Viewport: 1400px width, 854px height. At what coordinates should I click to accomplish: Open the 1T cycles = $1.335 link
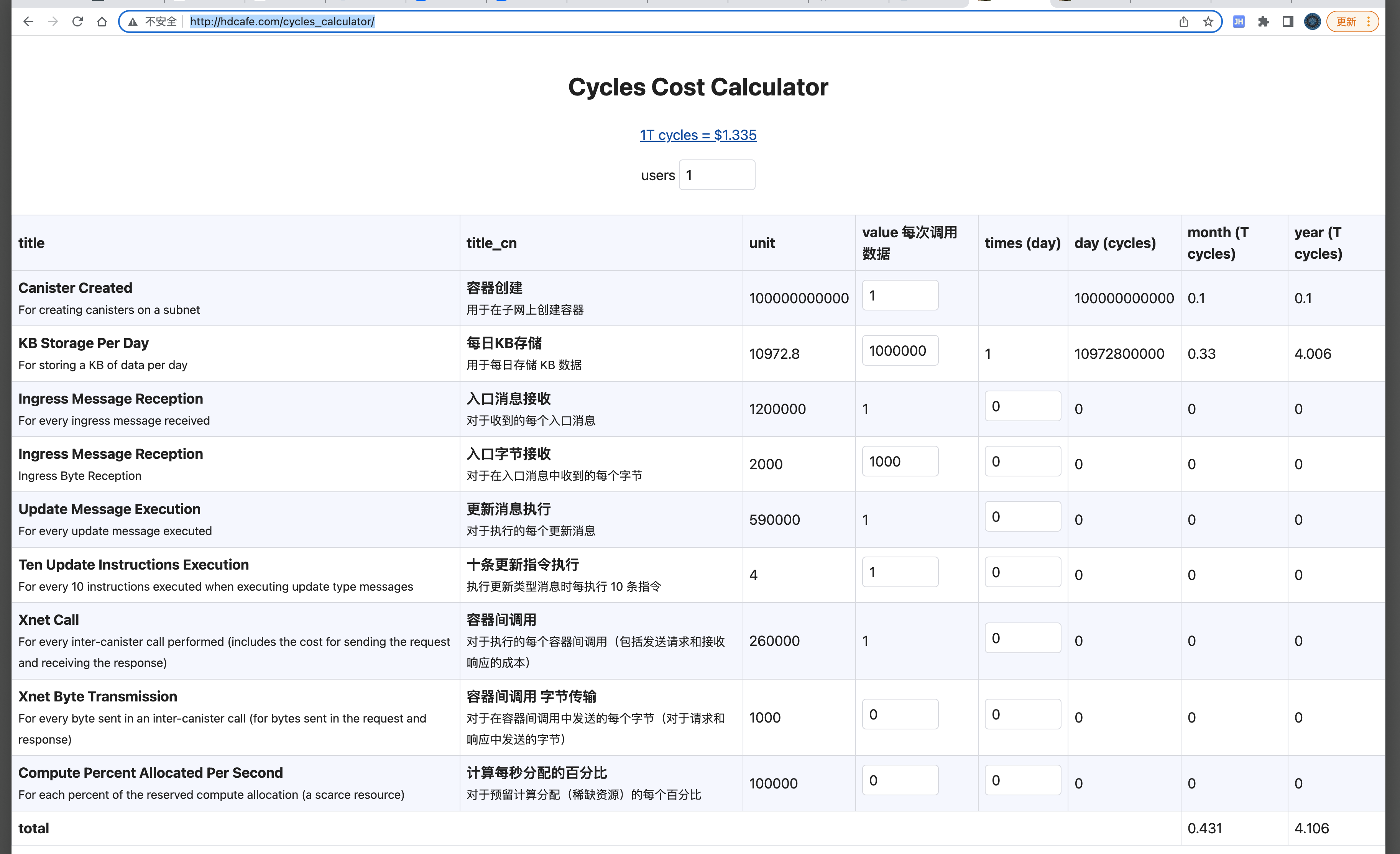click(698, 135)
